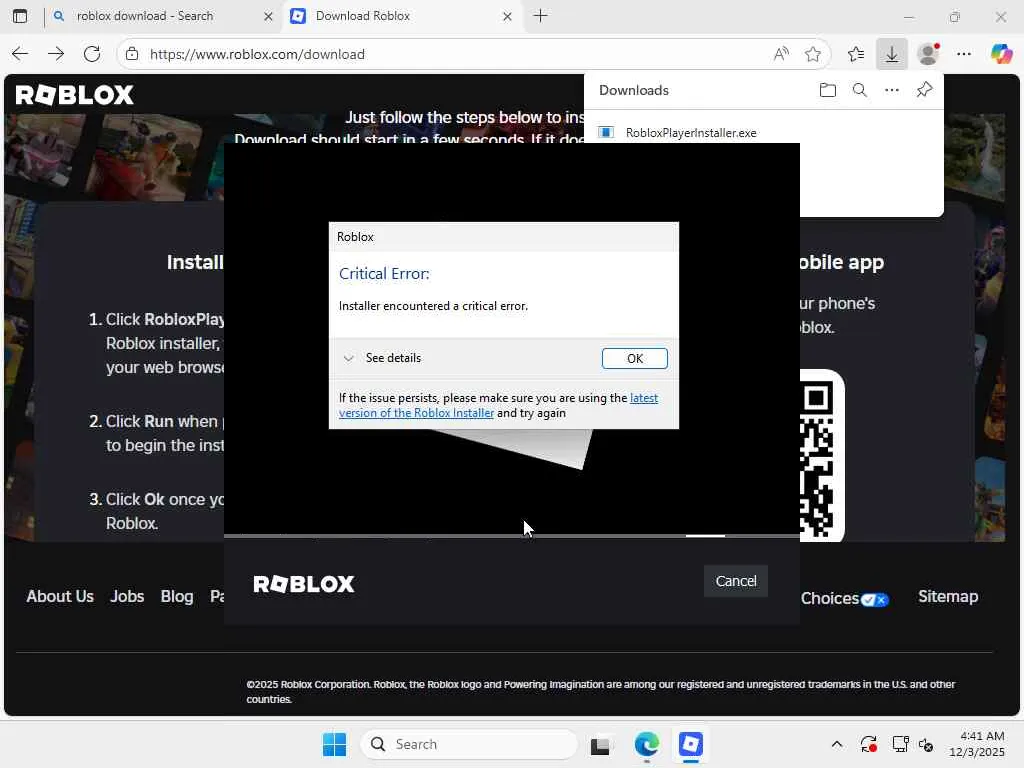Open a new browser tab
The width and height of the screenshot is (1024, 768).
click(x=541, y=16)
